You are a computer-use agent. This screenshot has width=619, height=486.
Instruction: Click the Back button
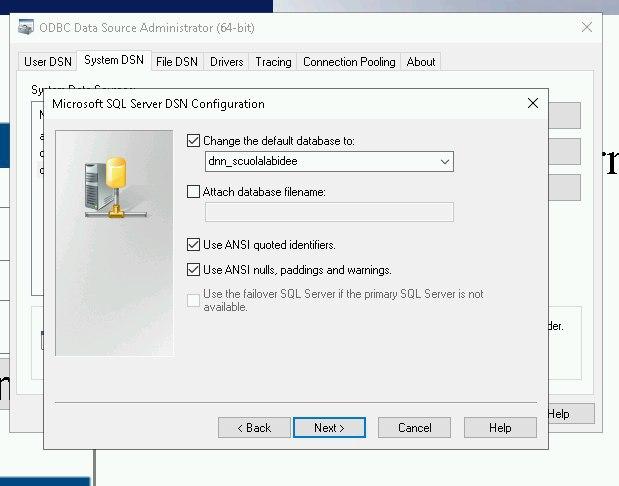pos(254,427)
